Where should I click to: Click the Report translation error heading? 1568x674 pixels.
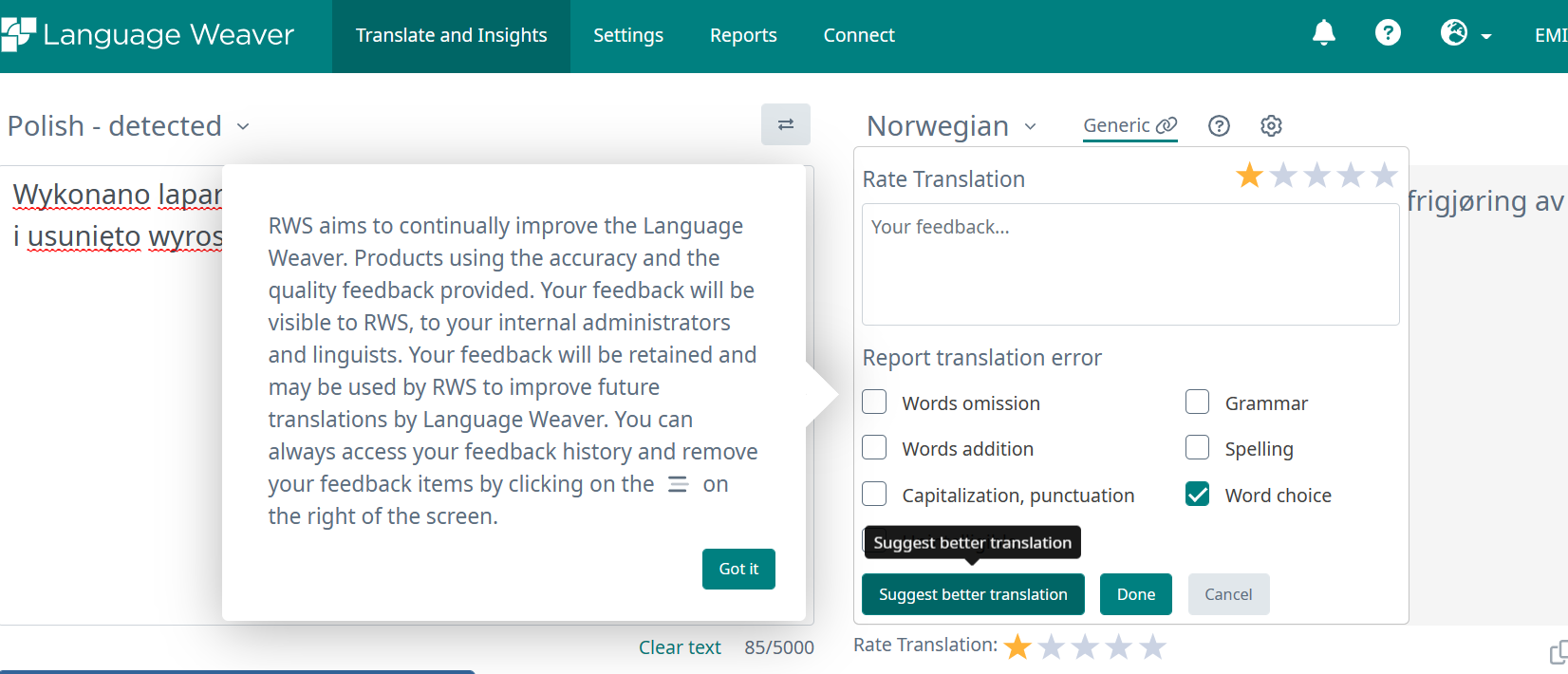(981, 358)
